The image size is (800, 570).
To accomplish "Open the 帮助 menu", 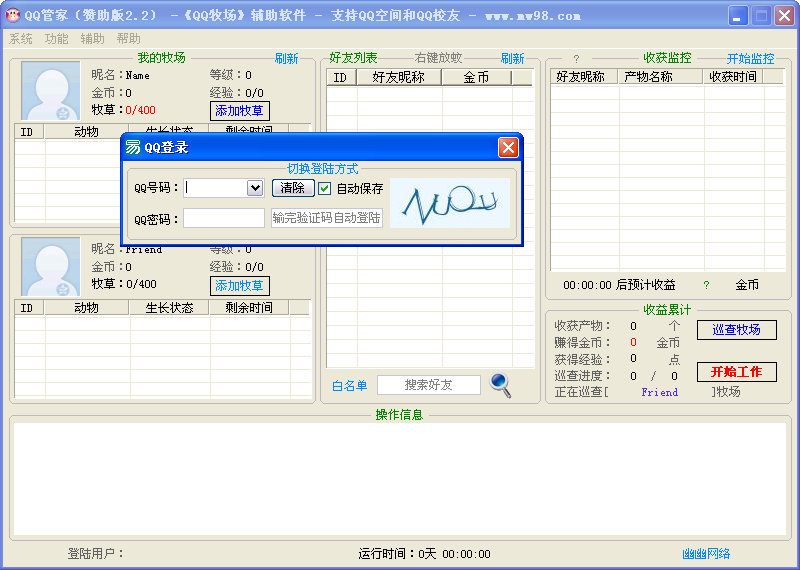I will tap(128, 39).
